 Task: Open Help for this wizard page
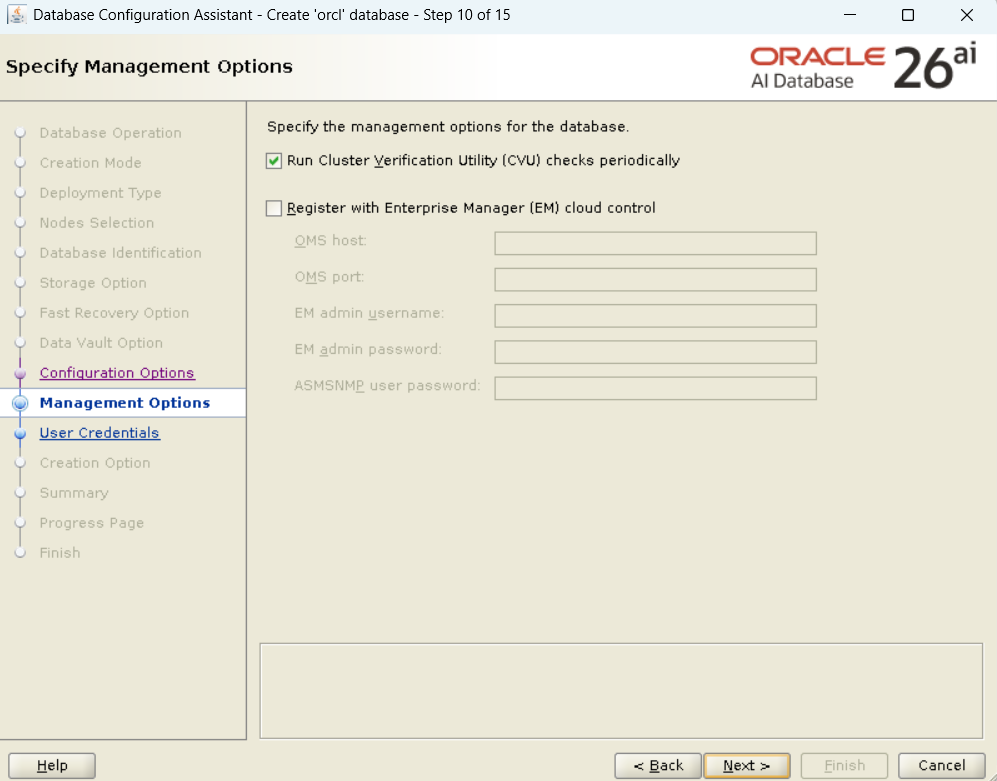pyautogui.click(x=52, y=766)
